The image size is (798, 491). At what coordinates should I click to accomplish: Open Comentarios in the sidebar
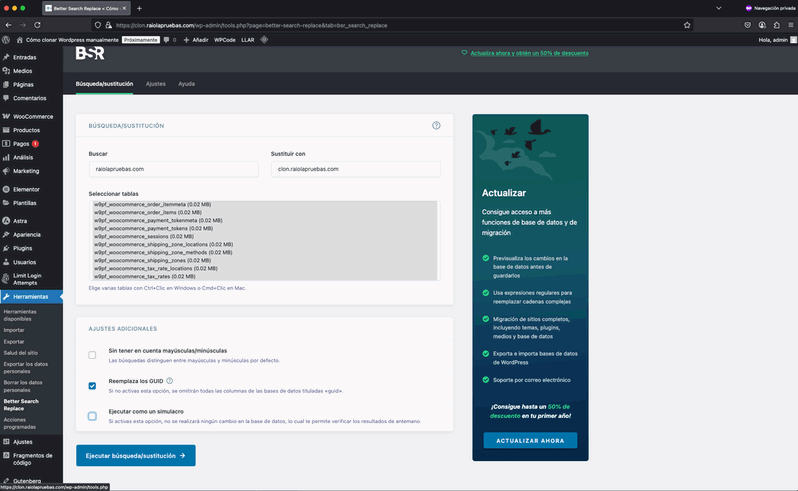tap(32, 98)
